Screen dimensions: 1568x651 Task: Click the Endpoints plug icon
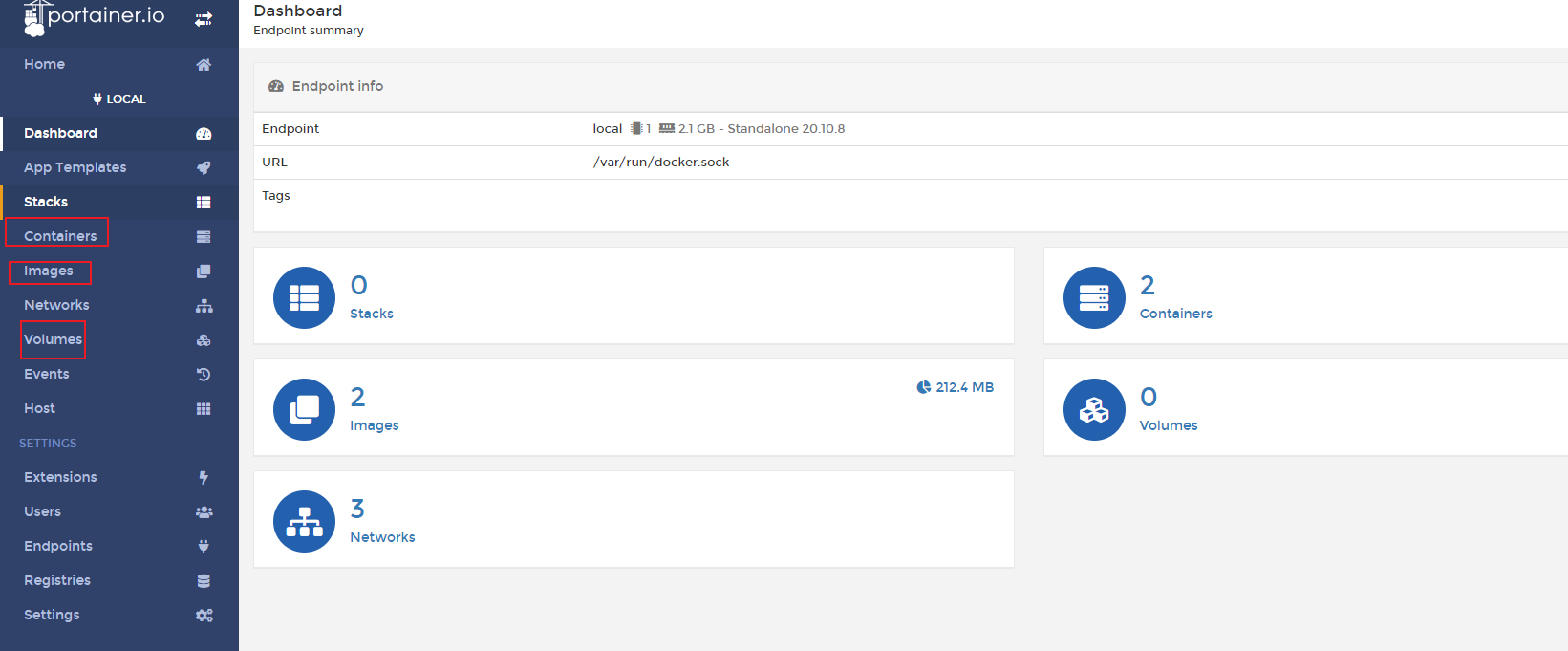204,547
